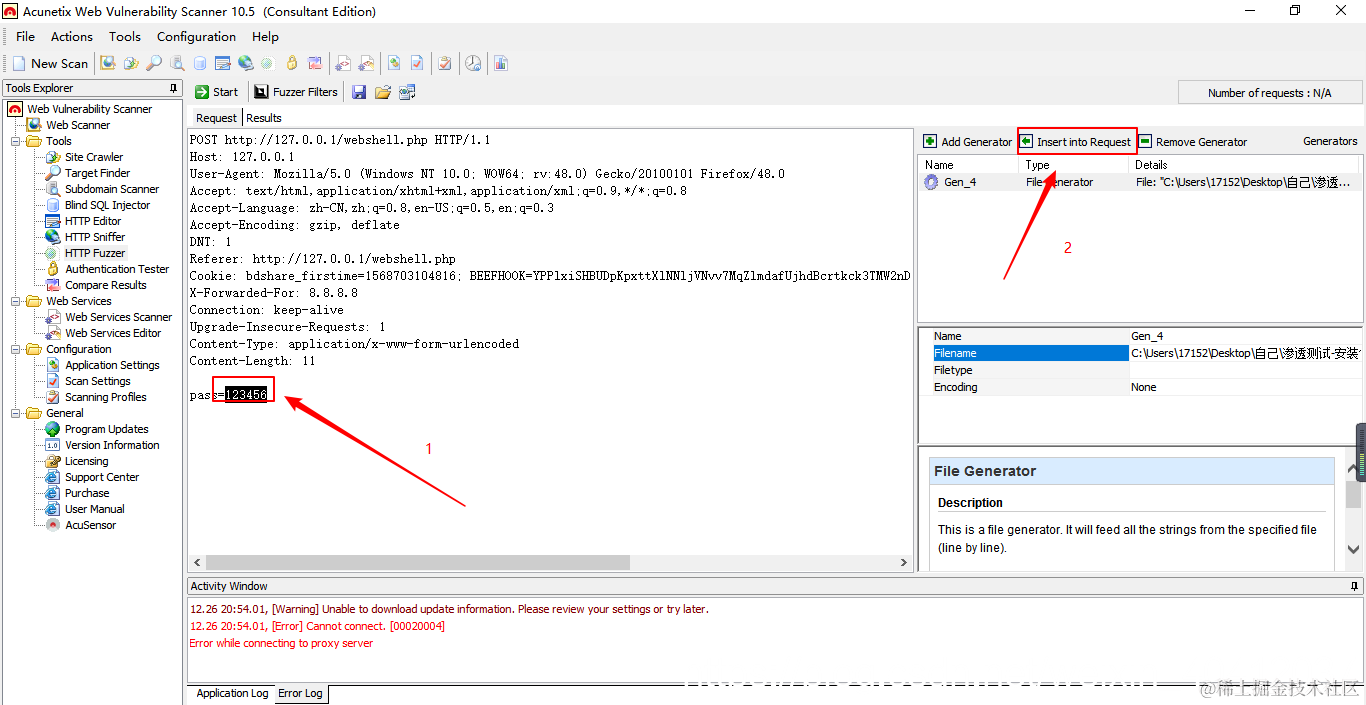Click the selected 123456 value in request
The width and height of the screenshot is (1366, 705).
pos(246,395)
